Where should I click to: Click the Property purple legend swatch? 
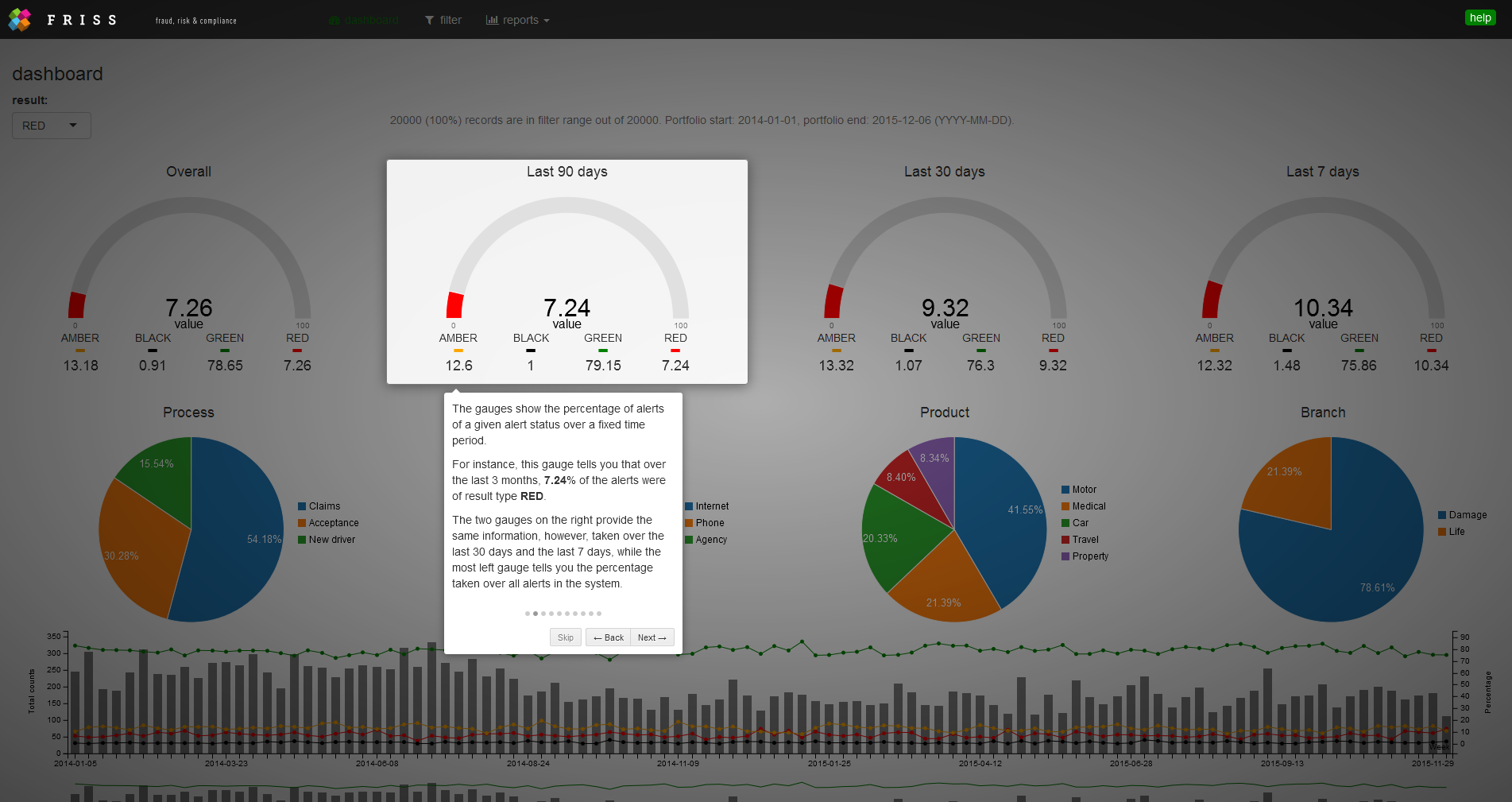click(1065, 556)
